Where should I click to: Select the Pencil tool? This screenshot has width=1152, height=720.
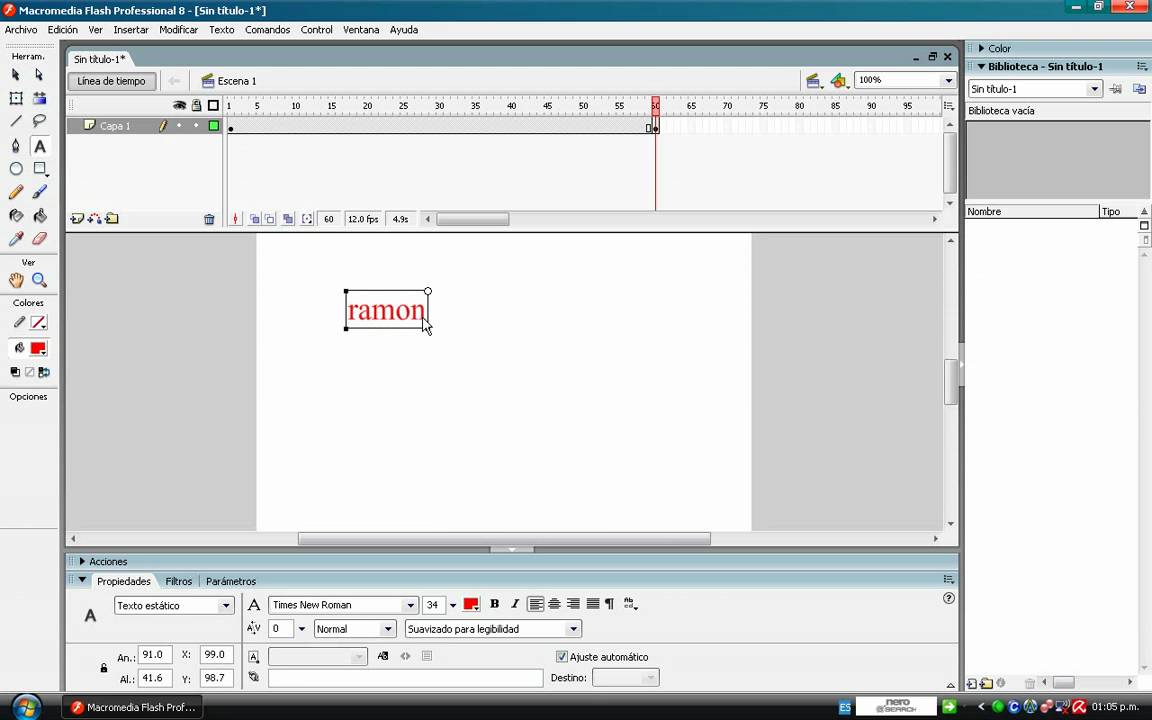click(16, 192)
